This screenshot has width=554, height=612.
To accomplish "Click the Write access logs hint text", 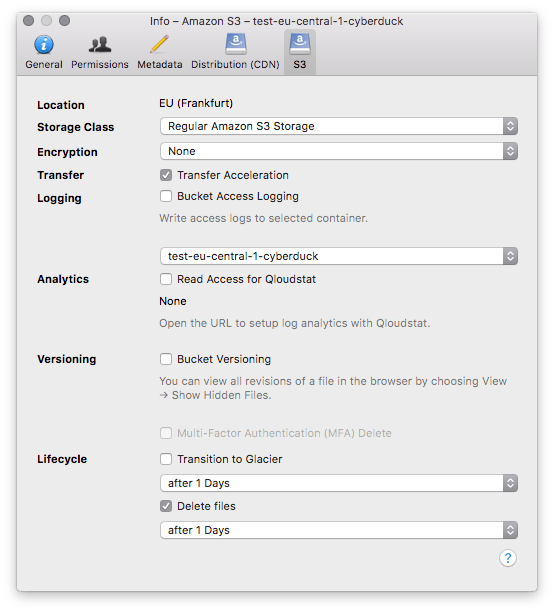I will [x=264, y=218].
